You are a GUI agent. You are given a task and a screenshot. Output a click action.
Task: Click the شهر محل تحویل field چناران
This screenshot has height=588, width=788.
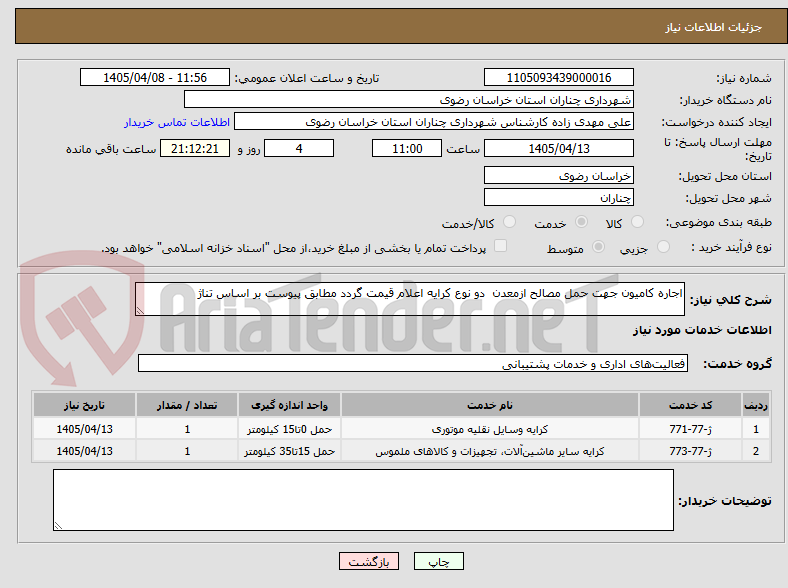(559, 197)
